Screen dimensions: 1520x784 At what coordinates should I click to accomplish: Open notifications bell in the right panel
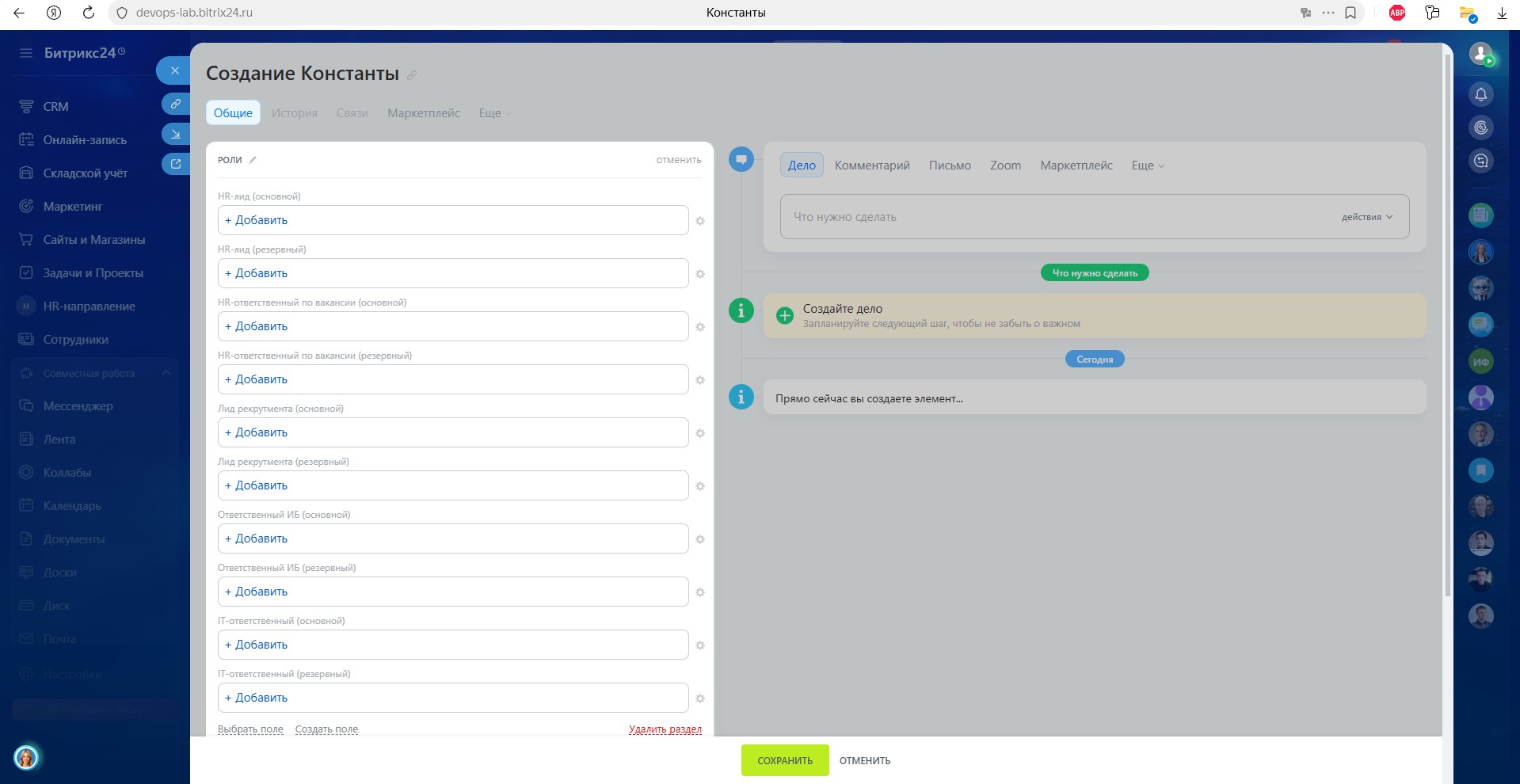click(1480, 95)
